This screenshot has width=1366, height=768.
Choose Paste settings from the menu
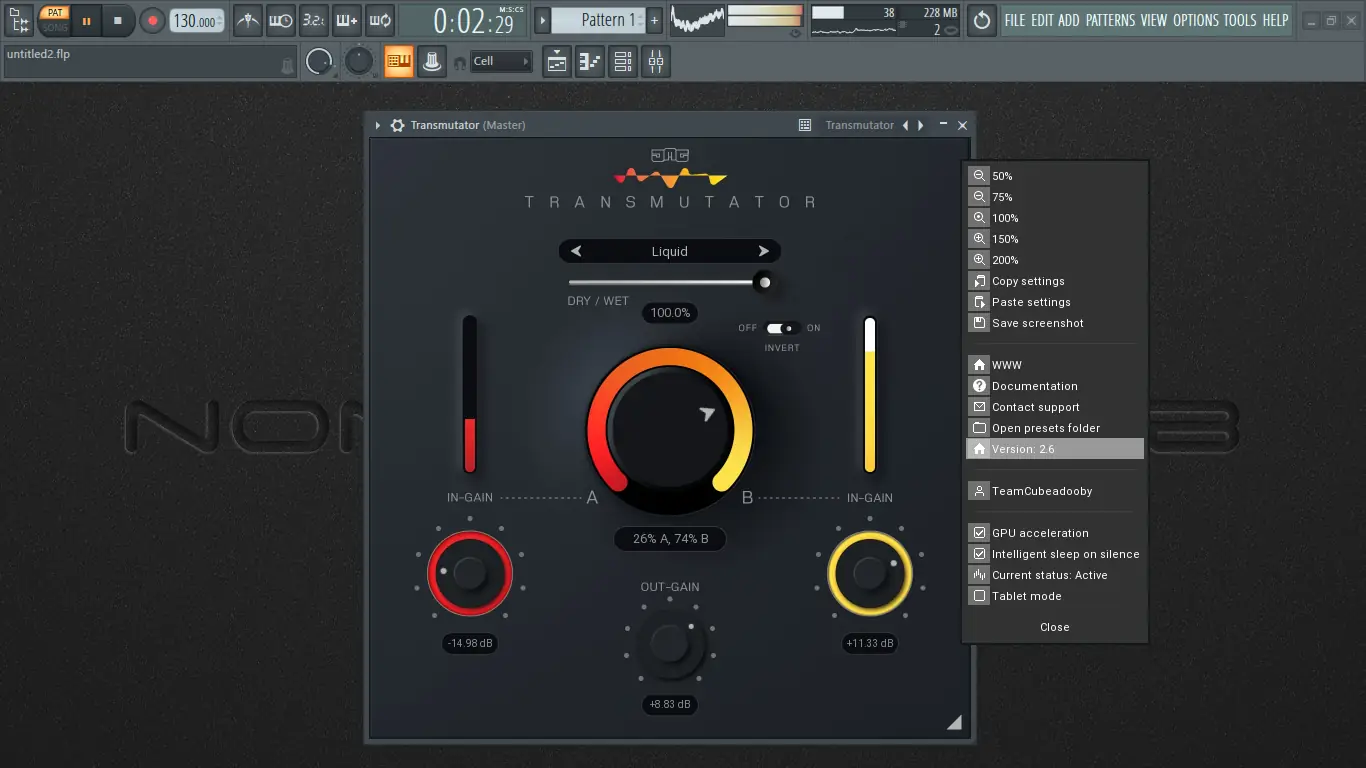click(1055, 302)
